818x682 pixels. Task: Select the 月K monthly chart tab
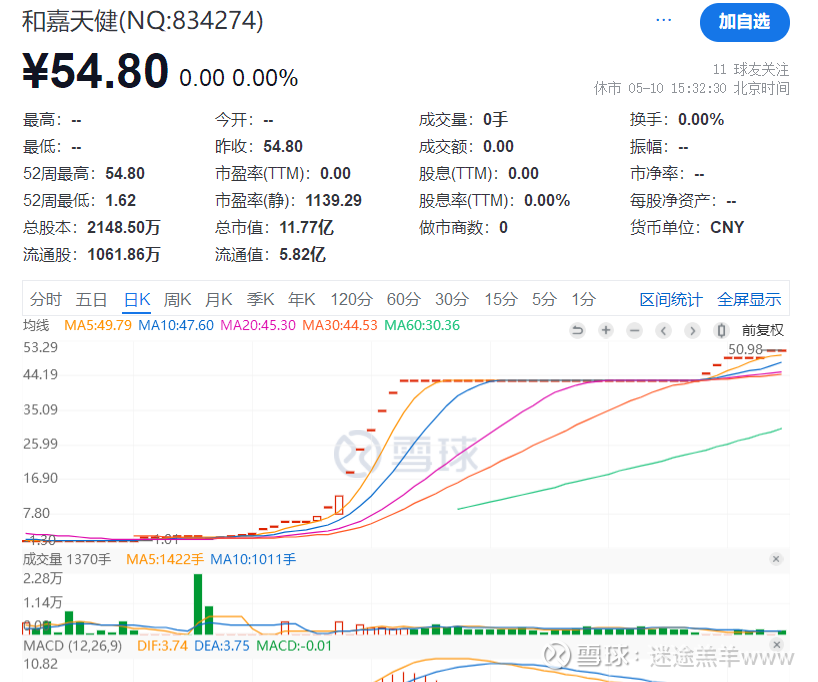(218, 299)
